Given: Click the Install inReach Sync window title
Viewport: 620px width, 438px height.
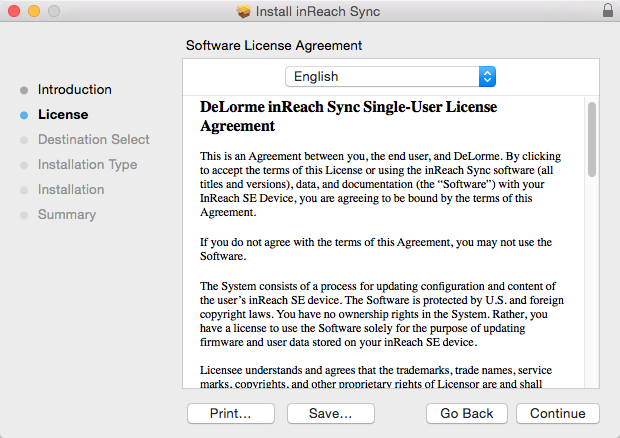Looking at the screenshot, I should click(x=318, y=11).
